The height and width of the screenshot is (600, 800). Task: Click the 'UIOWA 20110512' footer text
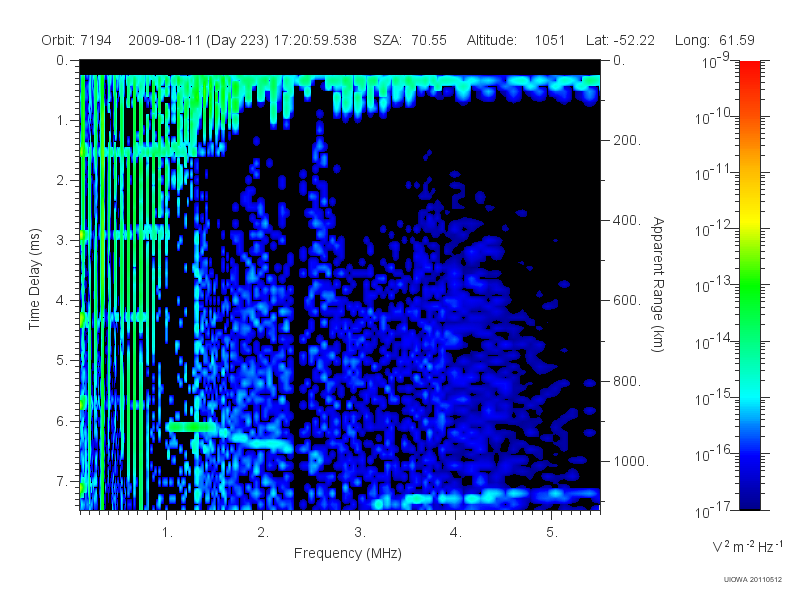coord(753,580)
